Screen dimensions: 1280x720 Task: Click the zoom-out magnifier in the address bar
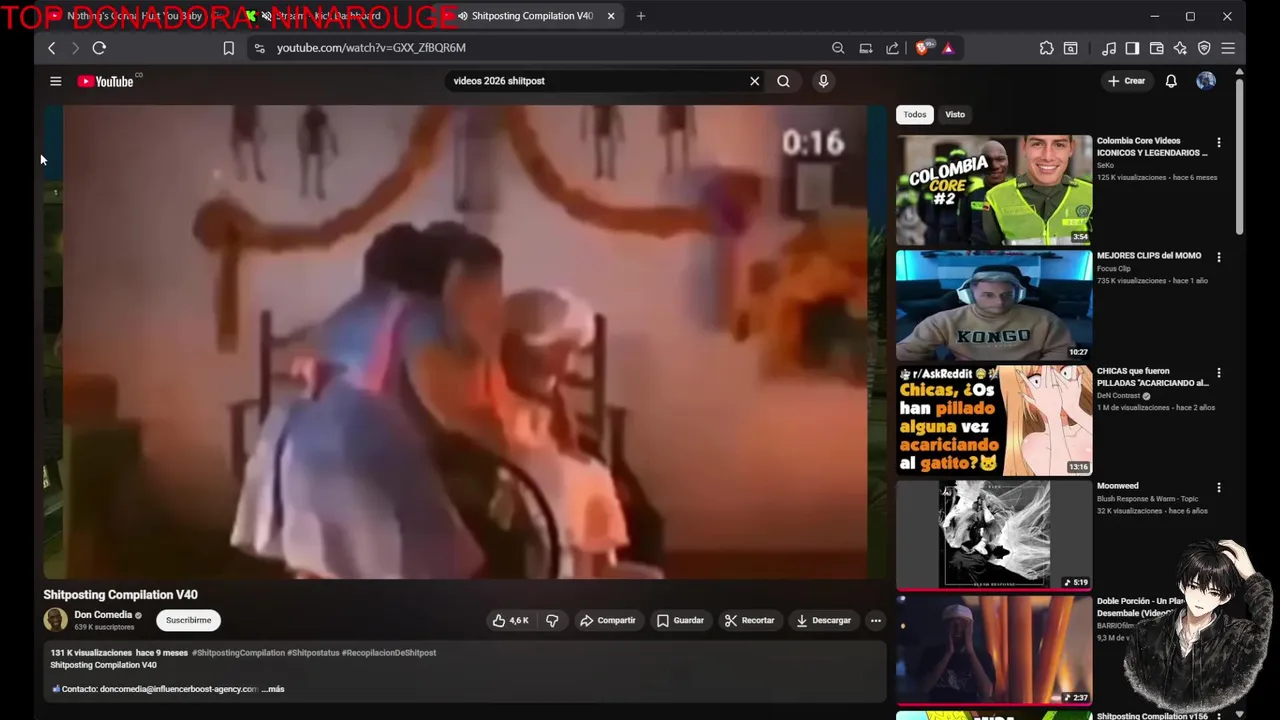click(x=838, y=48)
